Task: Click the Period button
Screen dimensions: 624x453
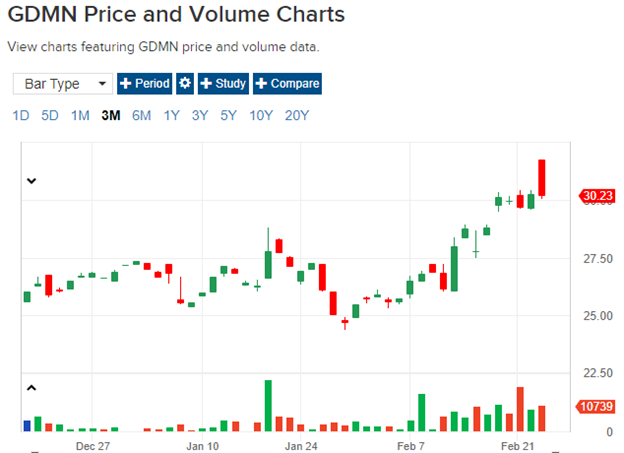Action: pyautogui.click(x=144, y=83)
